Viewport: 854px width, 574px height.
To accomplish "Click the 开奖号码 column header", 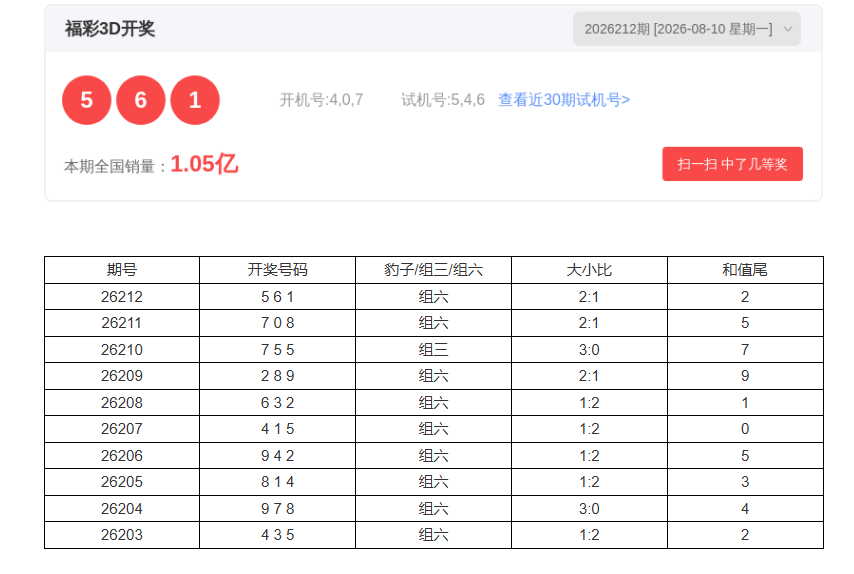I will coord(277,270).
